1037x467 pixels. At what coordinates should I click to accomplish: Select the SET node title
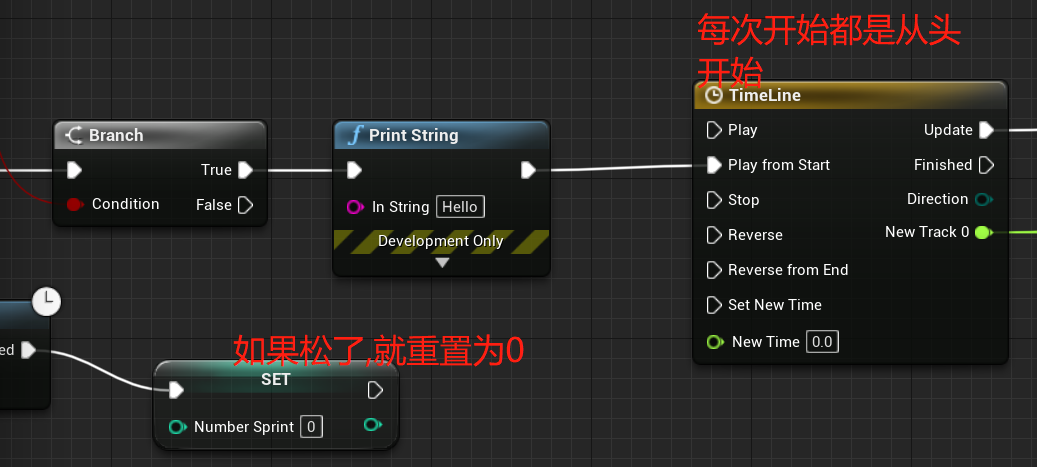pyautogui.click(x=276, y=380)
